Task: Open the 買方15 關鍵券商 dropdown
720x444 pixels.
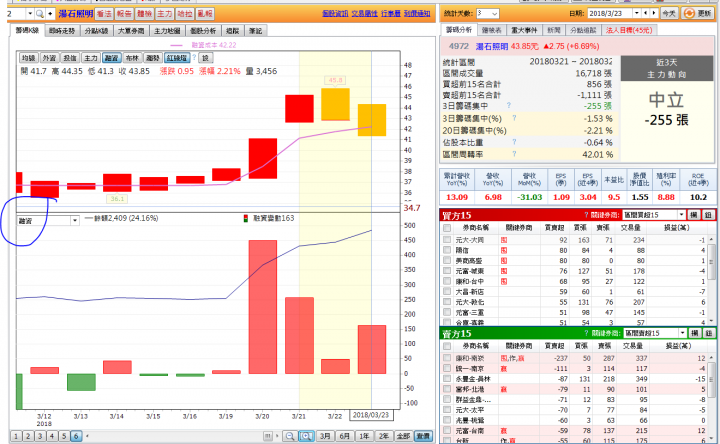Action: [654, 215]
